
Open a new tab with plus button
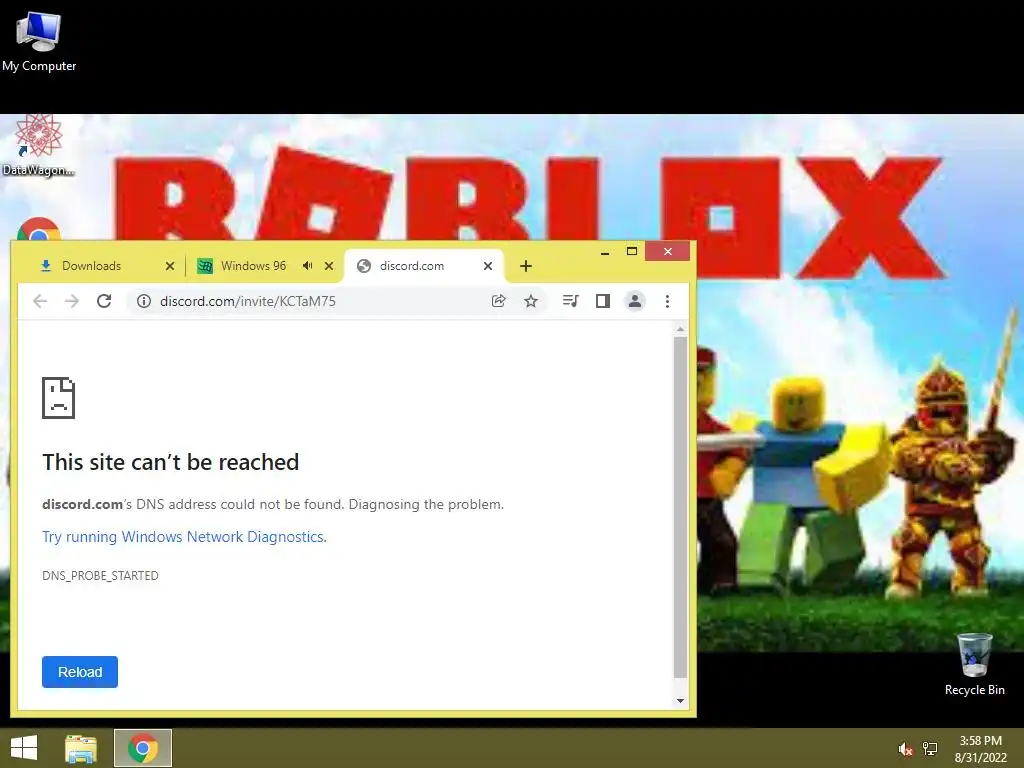pos(526,266)
